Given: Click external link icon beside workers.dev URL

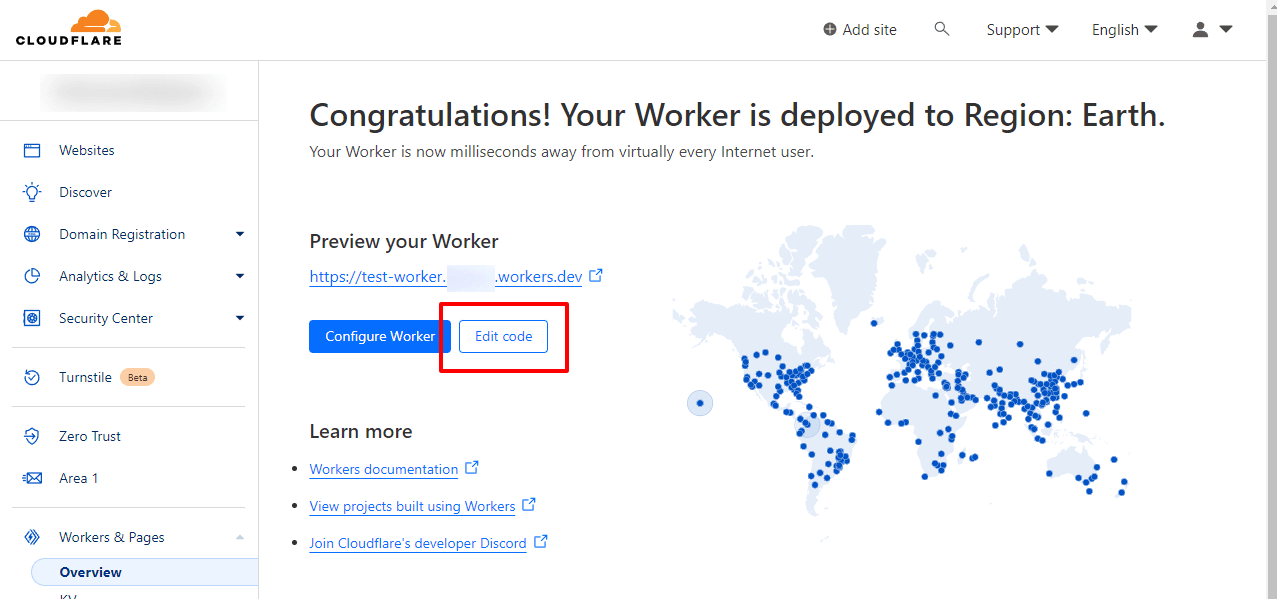Looking at the screenshot, I should click(596, 275).
